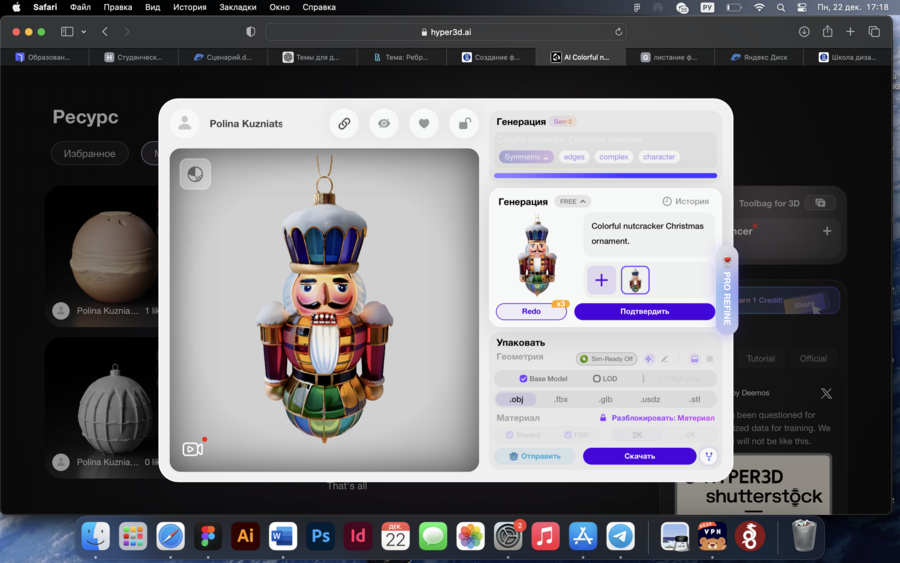Screen dimensions: 900x563
Task: Click Разблокировать: Материал link
Action: tap(657, 418)
